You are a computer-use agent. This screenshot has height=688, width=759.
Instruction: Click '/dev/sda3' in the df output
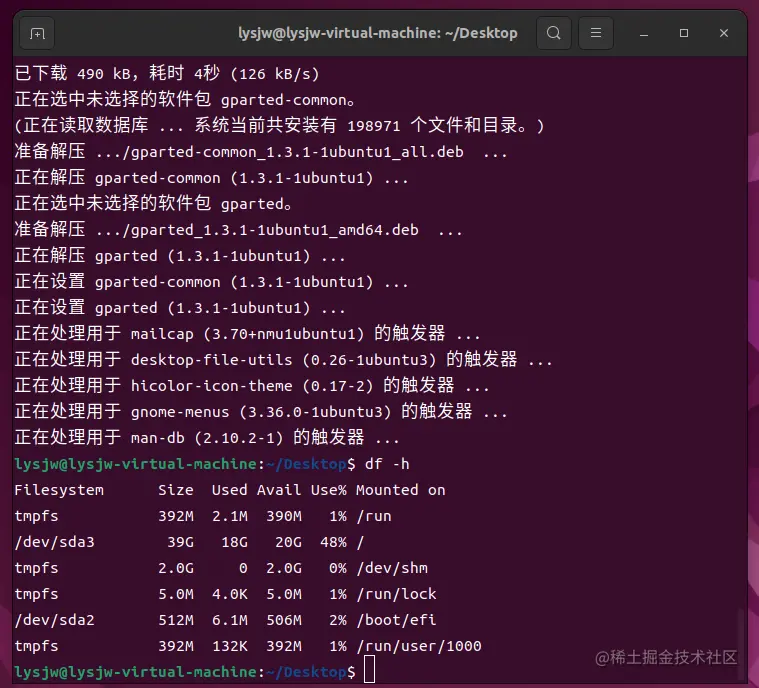point(55,542)
